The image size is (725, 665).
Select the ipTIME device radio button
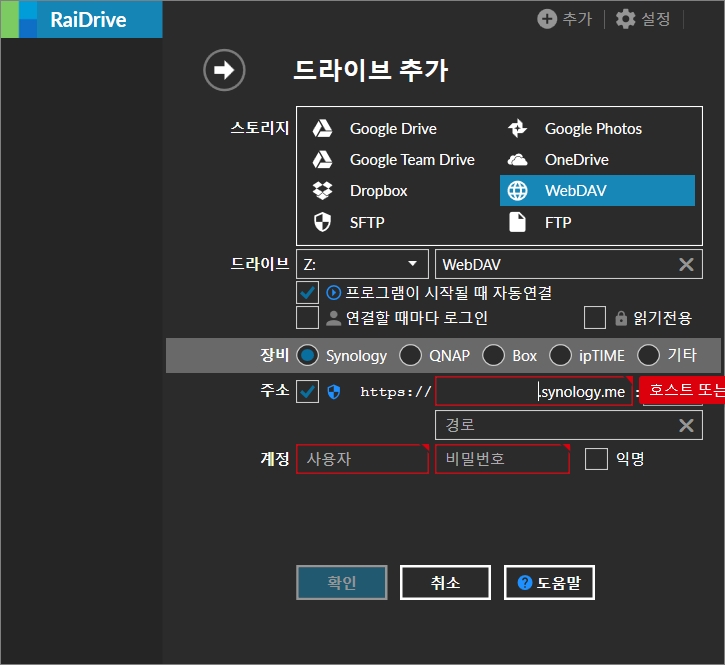560,356
